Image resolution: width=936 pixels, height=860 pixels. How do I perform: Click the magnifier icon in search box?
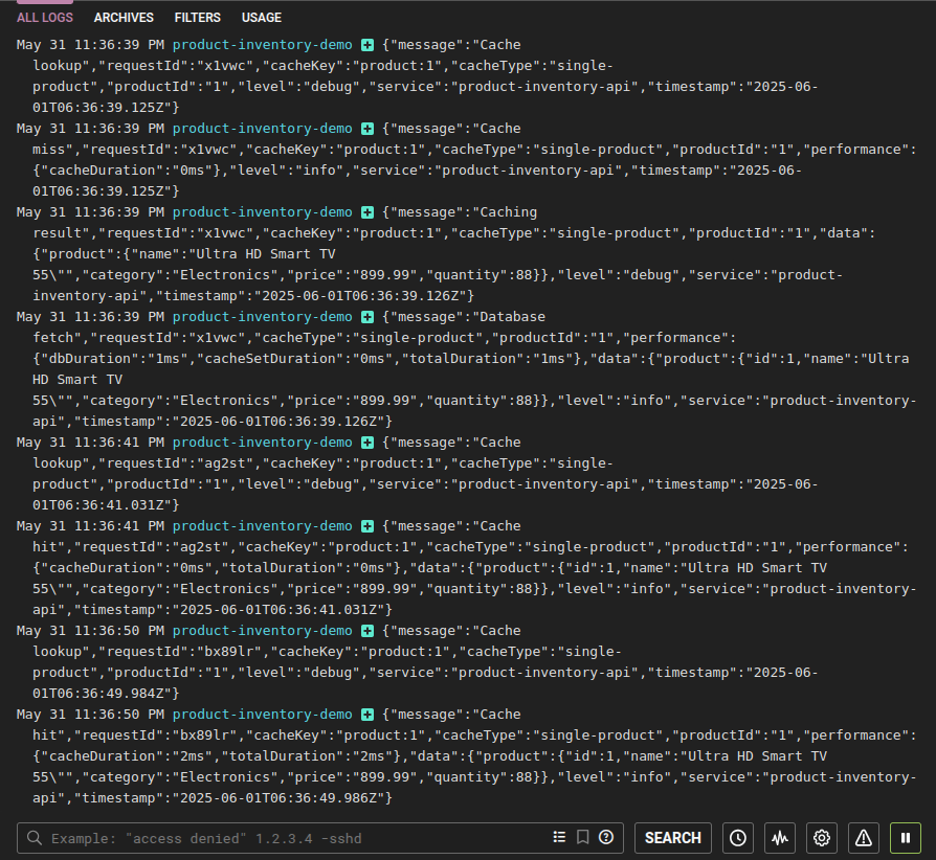point(35,838)
